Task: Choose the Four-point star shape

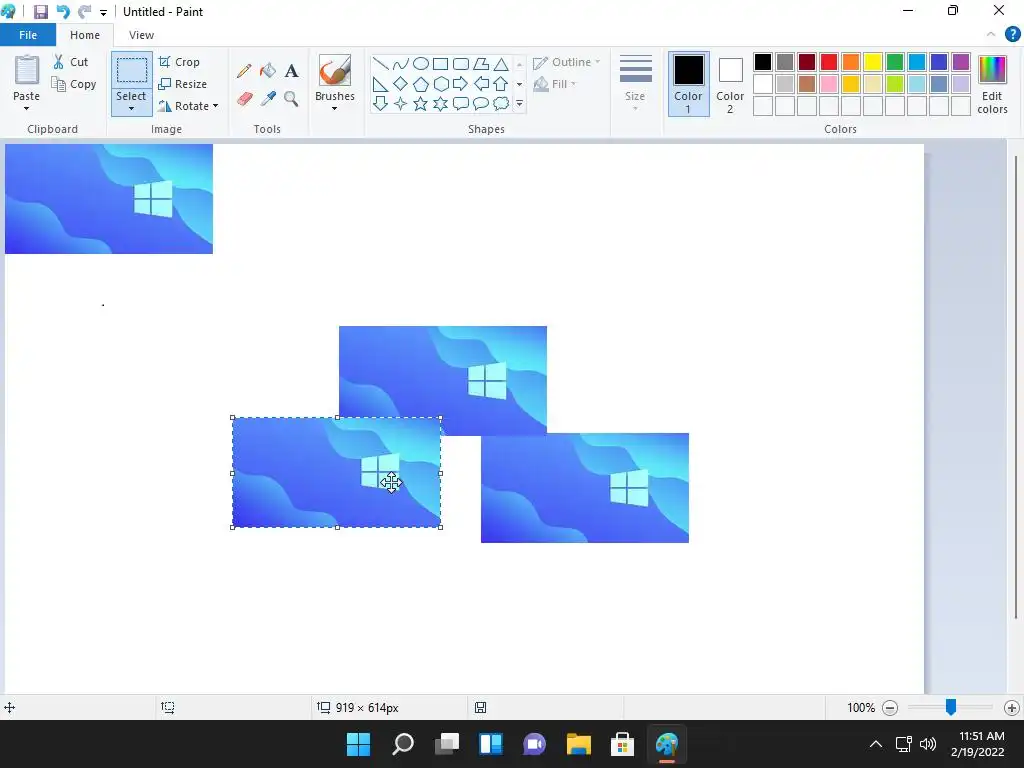Action: point(400,104)
